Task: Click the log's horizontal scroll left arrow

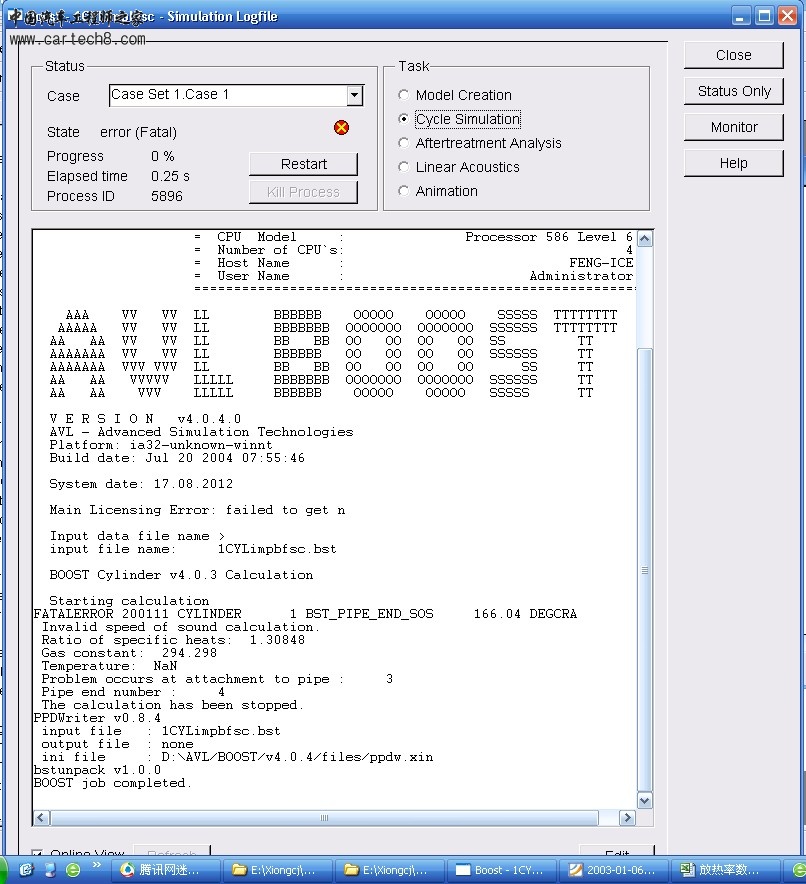Action: point(41,817)
